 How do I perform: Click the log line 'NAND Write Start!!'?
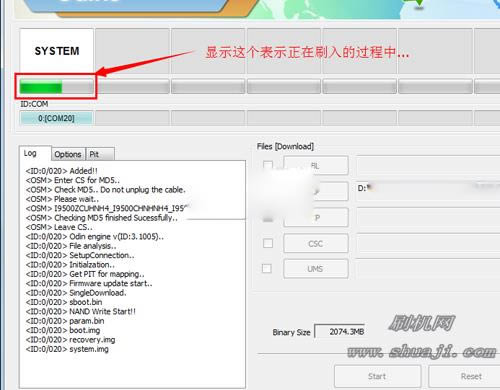click(x=81, y=312)
